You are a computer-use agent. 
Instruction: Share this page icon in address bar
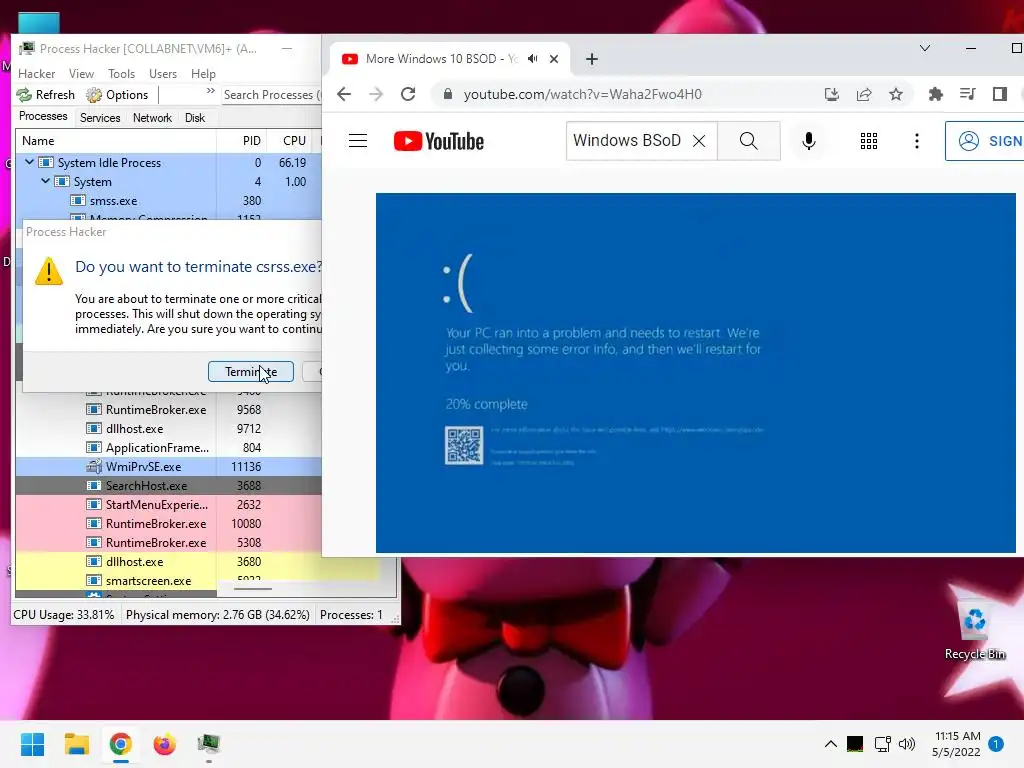864,94
